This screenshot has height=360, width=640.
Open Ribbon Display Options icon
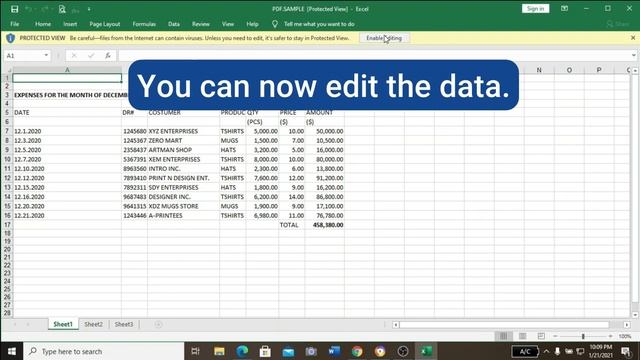point(564,9)
